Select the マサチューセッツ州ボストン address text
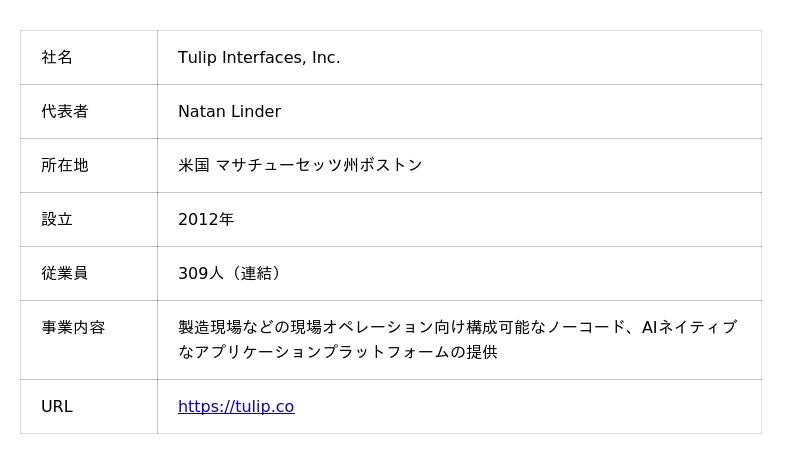The height and width of the screenshot is (464, 800). point(319,166)
